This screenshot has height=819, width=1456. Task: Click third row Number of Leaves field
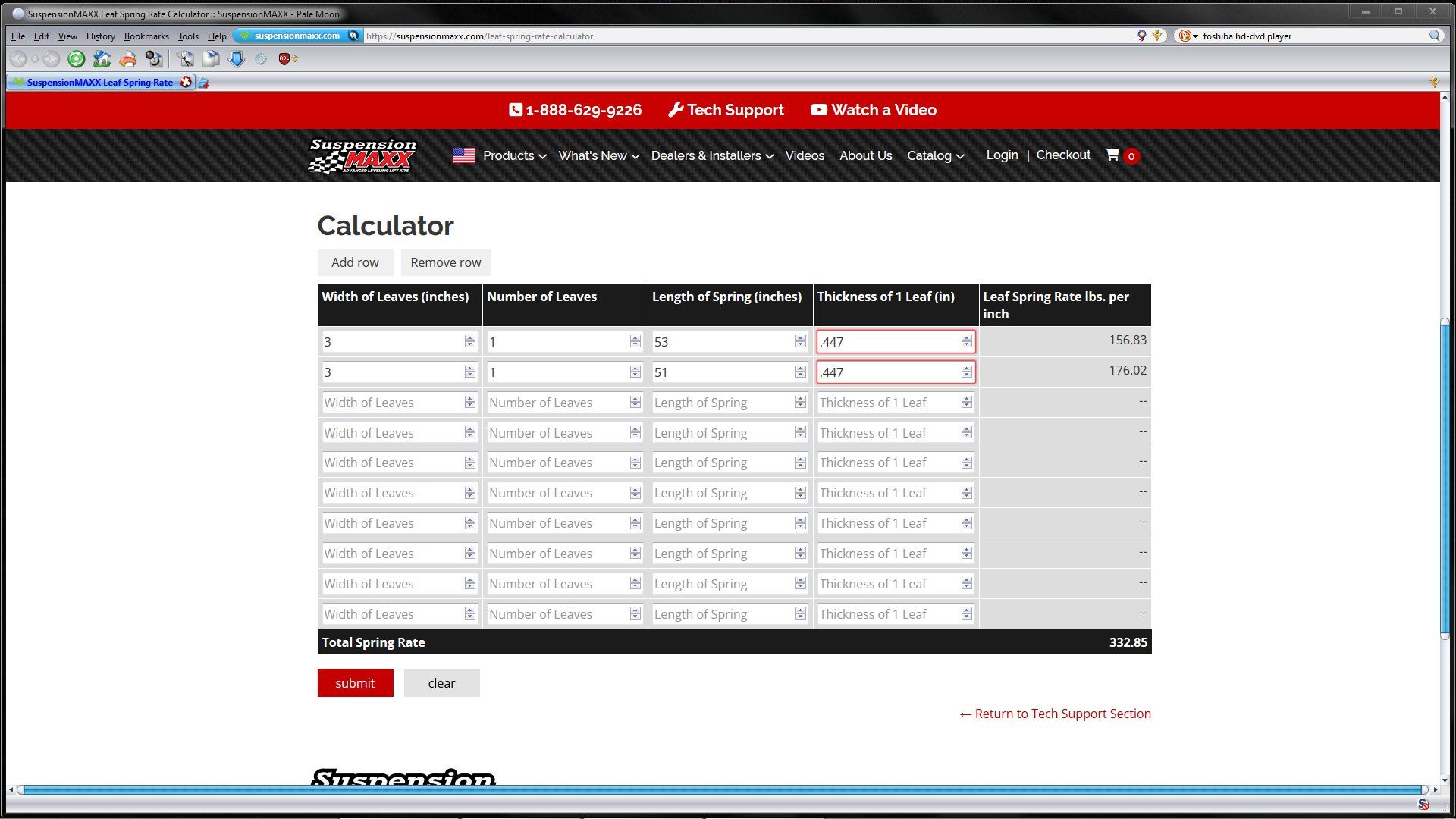[x=557, y=403]
